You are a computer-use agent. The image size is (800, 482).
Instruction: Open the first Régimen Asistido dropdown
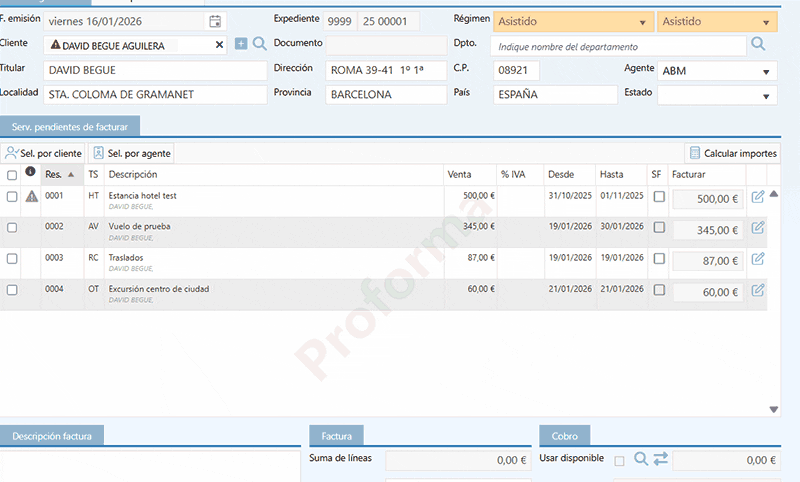(x=573, y=22)
